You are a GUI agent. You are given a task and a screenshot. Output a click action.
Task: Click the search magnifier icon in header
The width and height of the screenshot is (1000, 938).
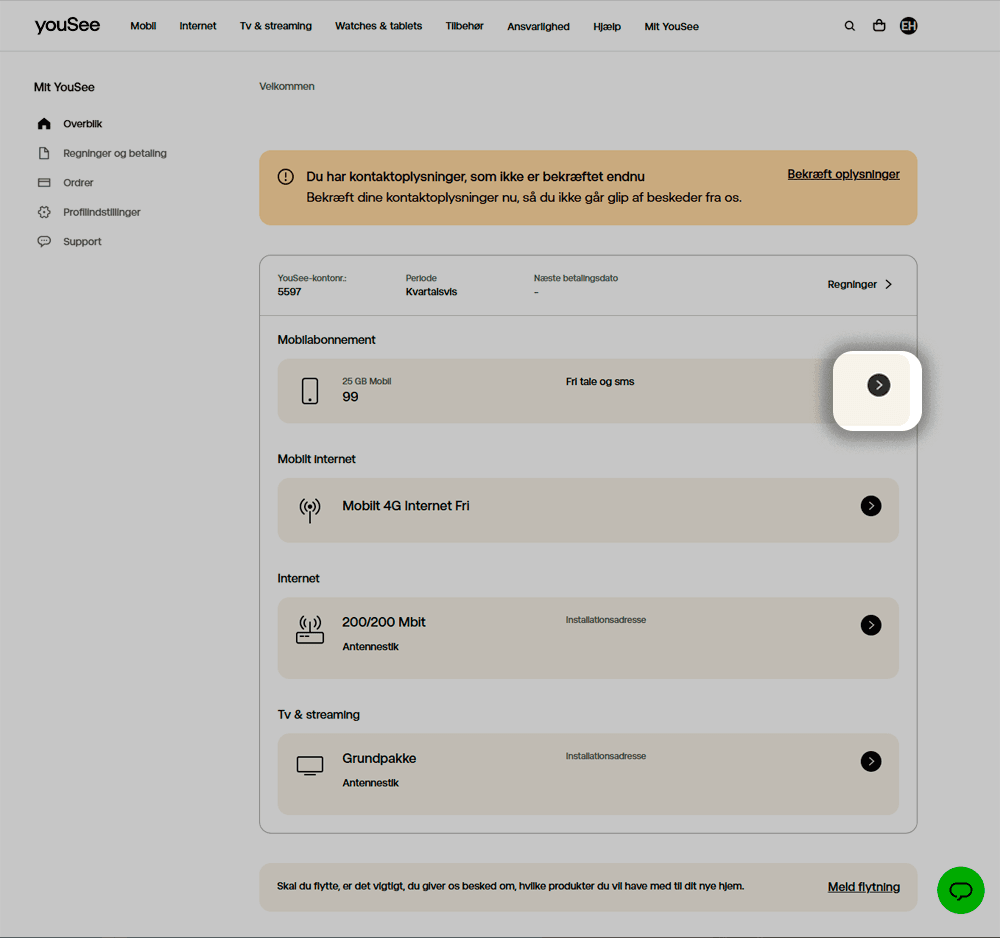[x=849, y=26]
